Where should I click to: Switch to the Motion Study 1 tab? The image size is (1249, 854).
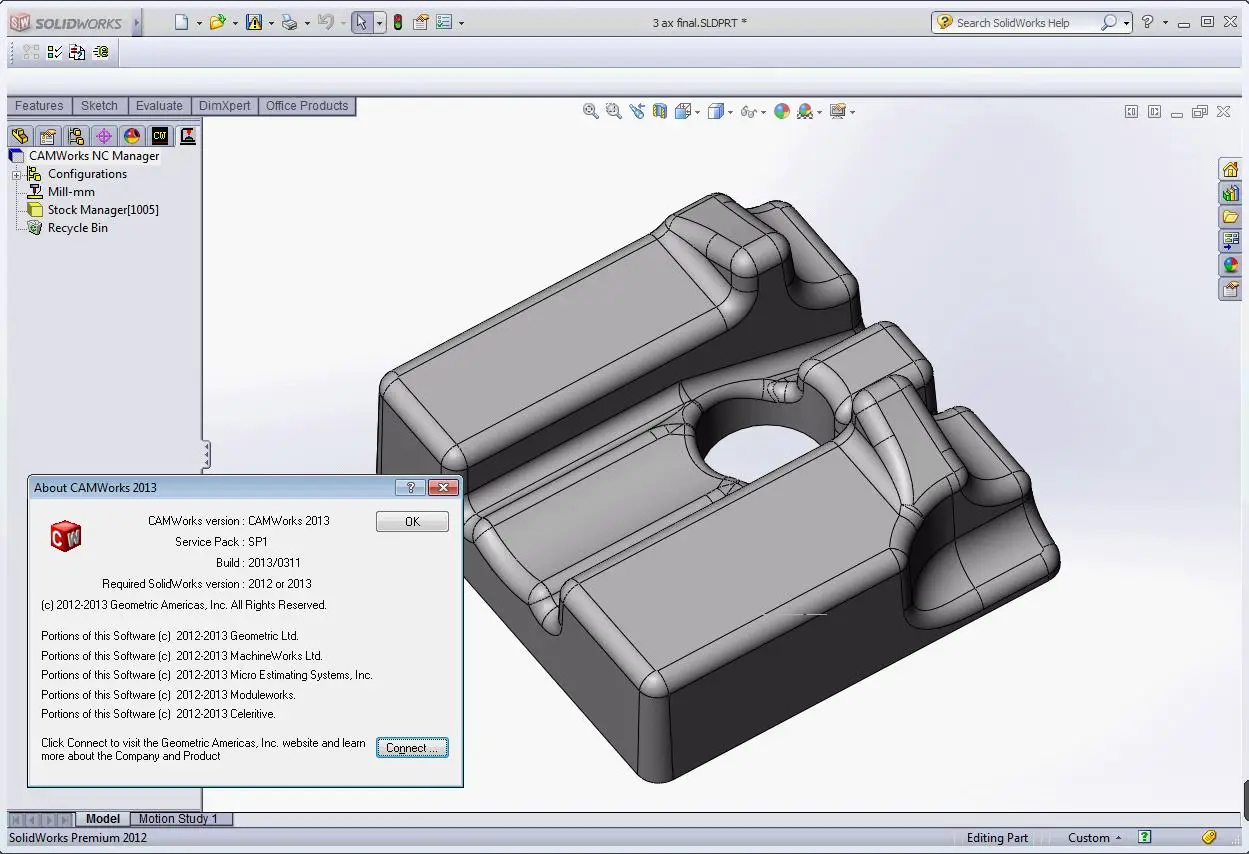[178, 818]
